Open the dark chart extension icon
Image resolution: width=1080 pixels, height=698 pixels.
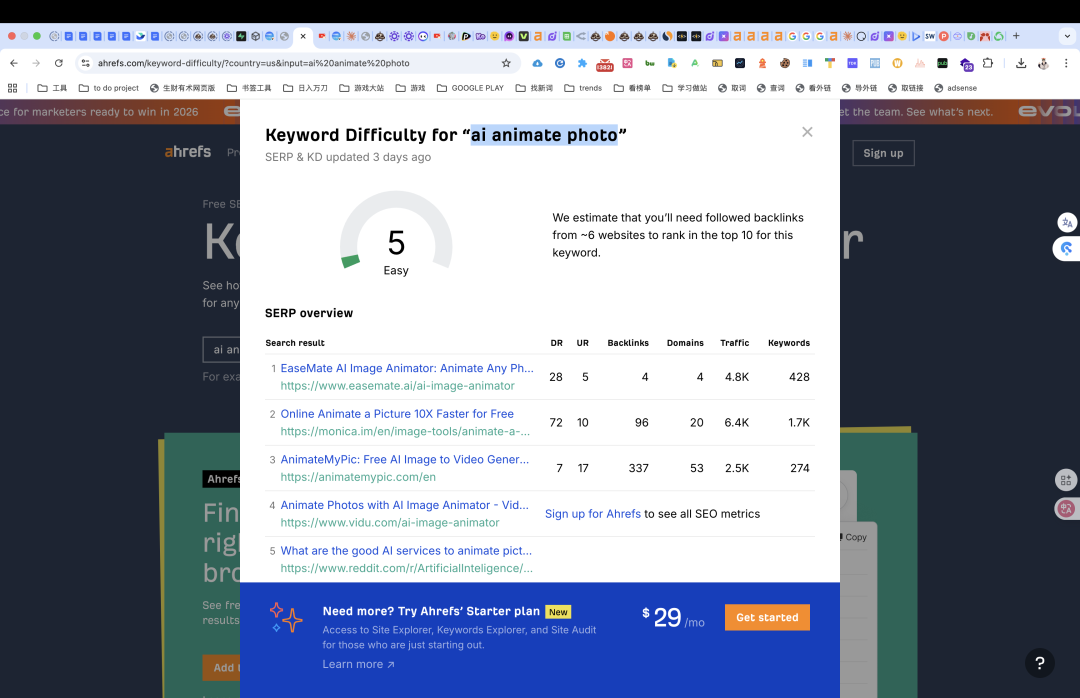click(740, 63)
